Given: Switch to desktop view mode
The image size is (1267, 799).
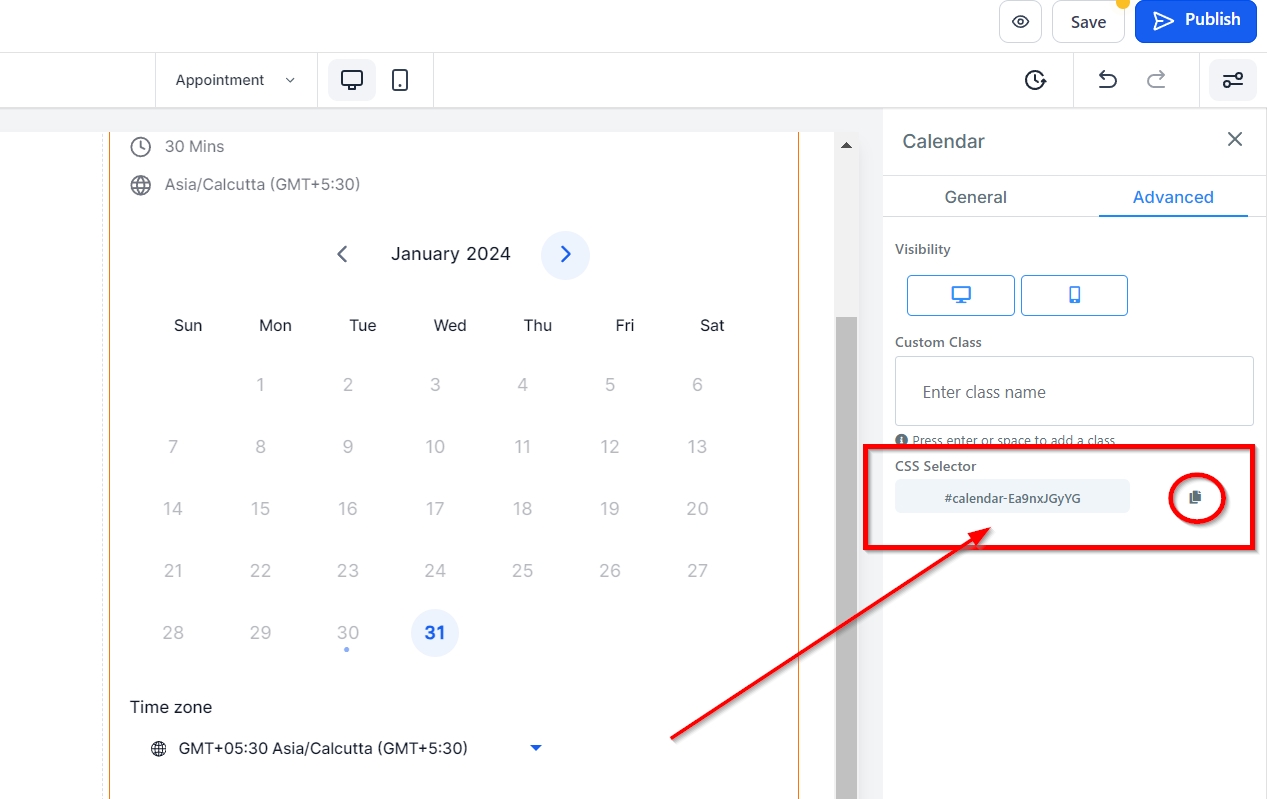Looking at the screenshot, I should 352,80.
